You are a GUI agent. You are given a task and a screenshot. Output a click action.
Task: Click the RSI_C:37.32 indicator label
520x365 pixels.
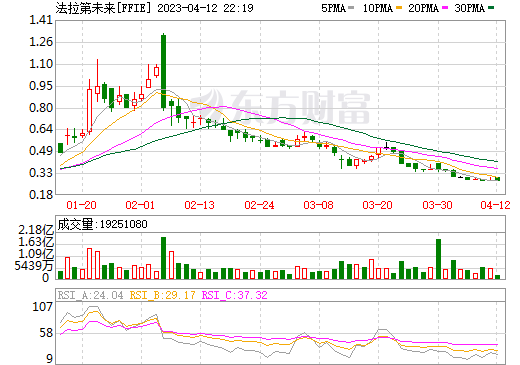tap(235, 295)
